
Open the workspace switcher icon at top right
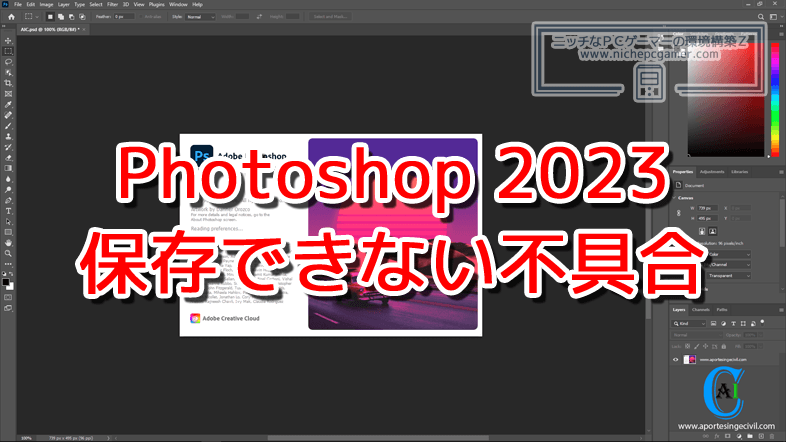773,17
